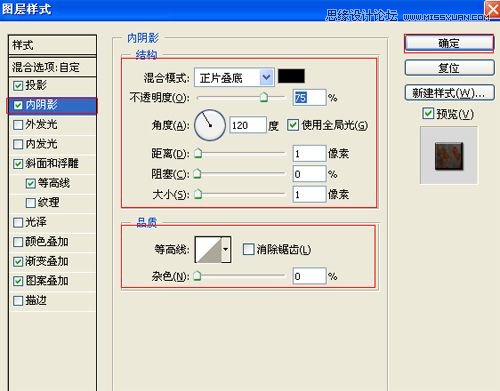Viewport: 500px width, 391px height.
Task: Click the style preview thumbnail
Action: (x=449, y=155)
